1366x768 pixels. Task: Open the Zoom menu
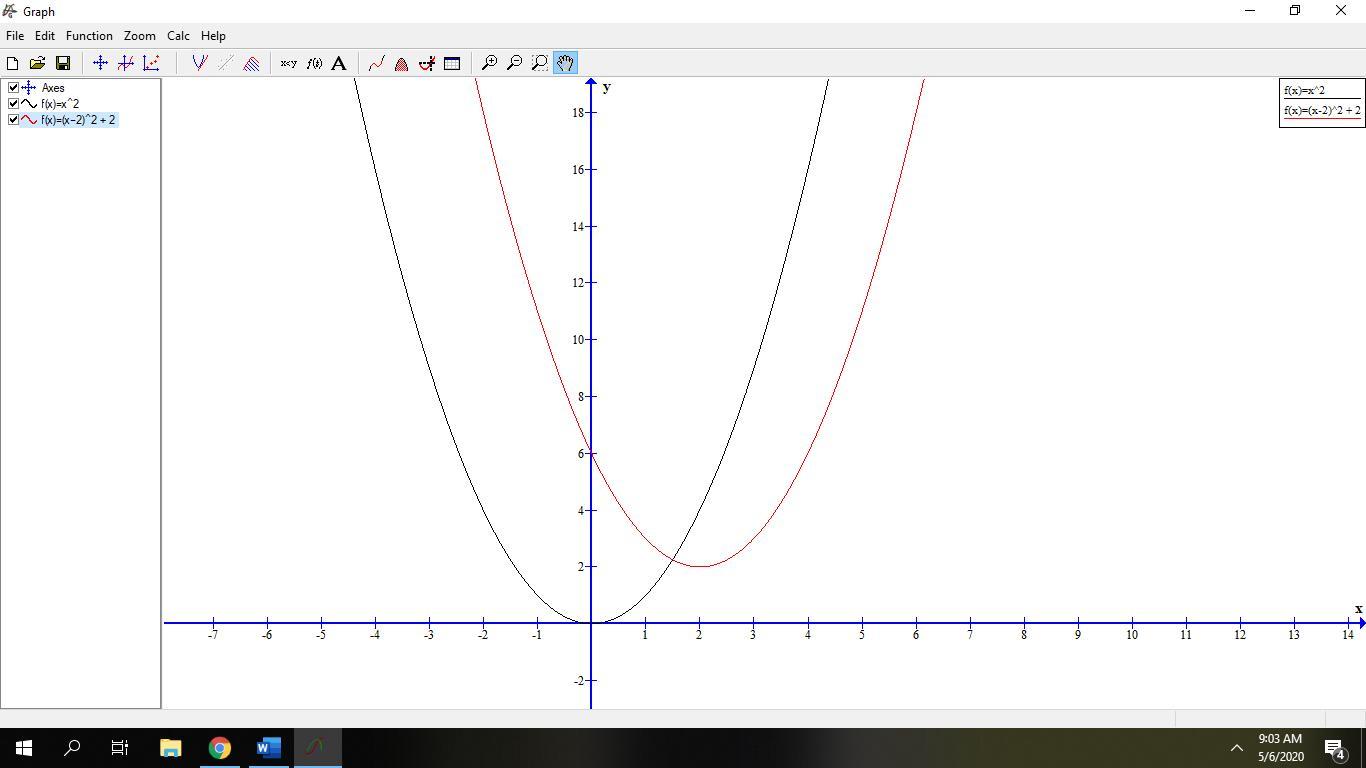click(x=139, y=36)
